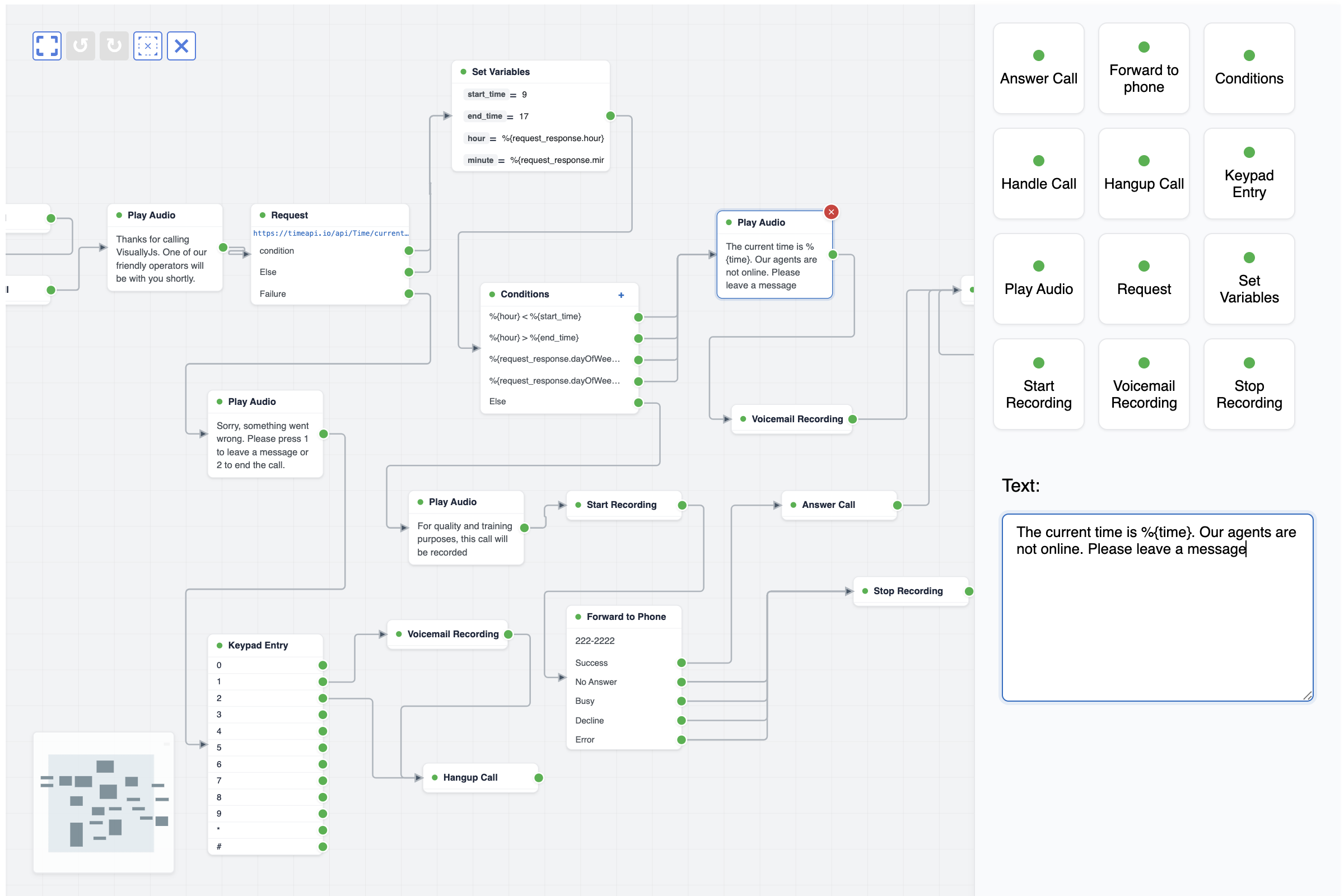The height and width of the screenshot is (896, 1344).
Task: Click the redo arrow toolbar icon
Action: (114, 46)
